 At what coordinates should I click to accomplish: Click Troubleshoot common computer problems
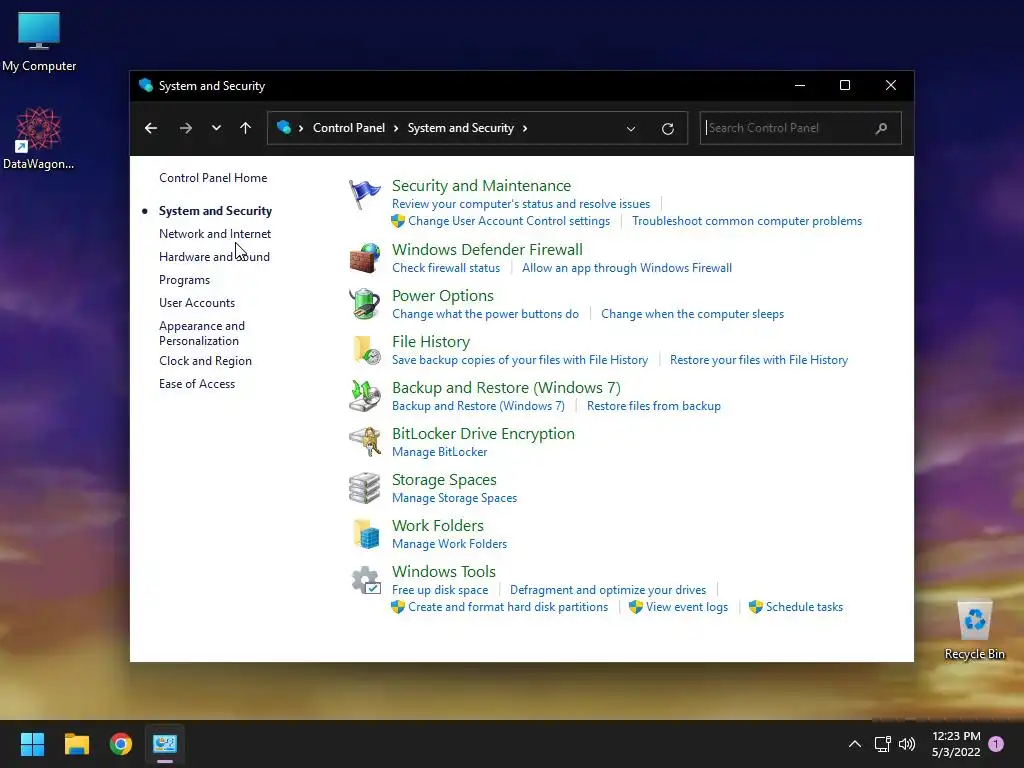click(x=746, y=221)
